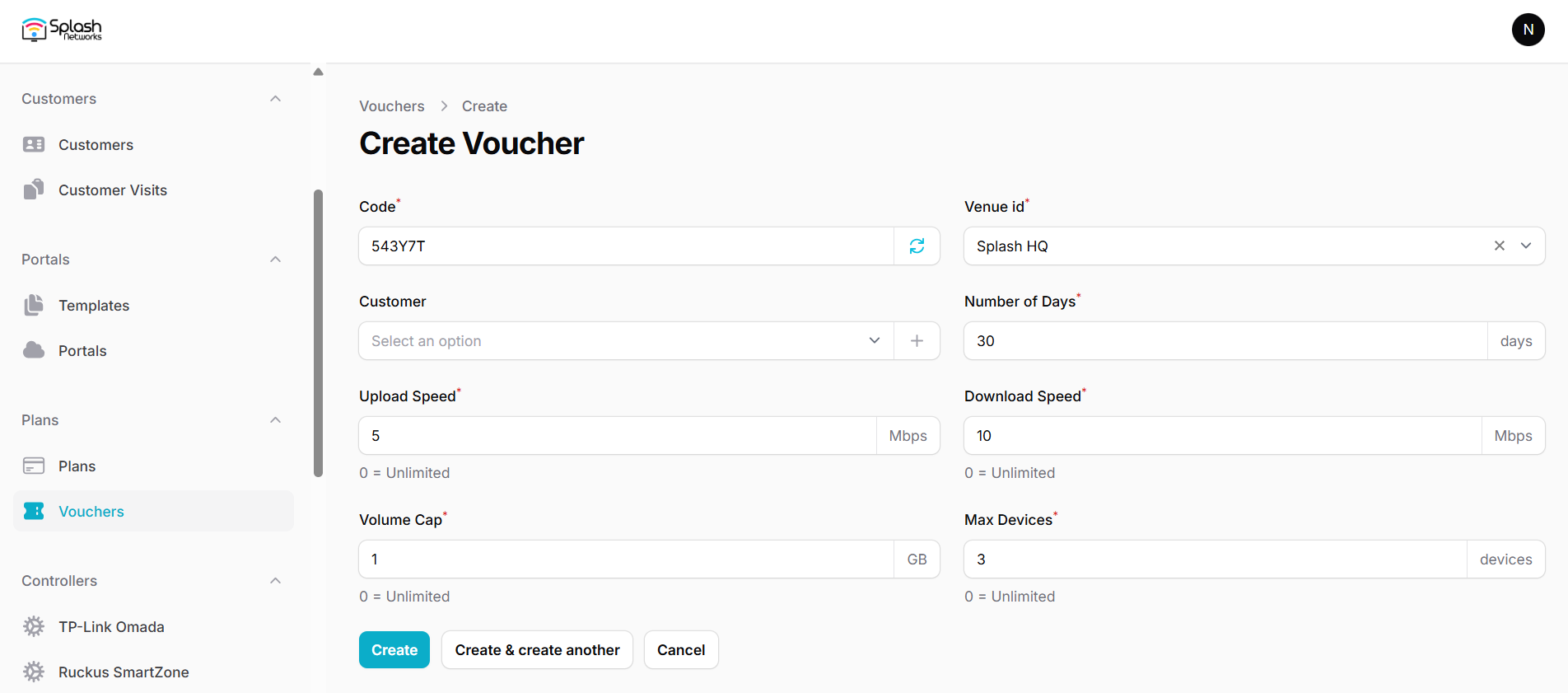This screenshot has width=1568, height=693.
Task: Focus the Code input field
Action: [626, 246]
